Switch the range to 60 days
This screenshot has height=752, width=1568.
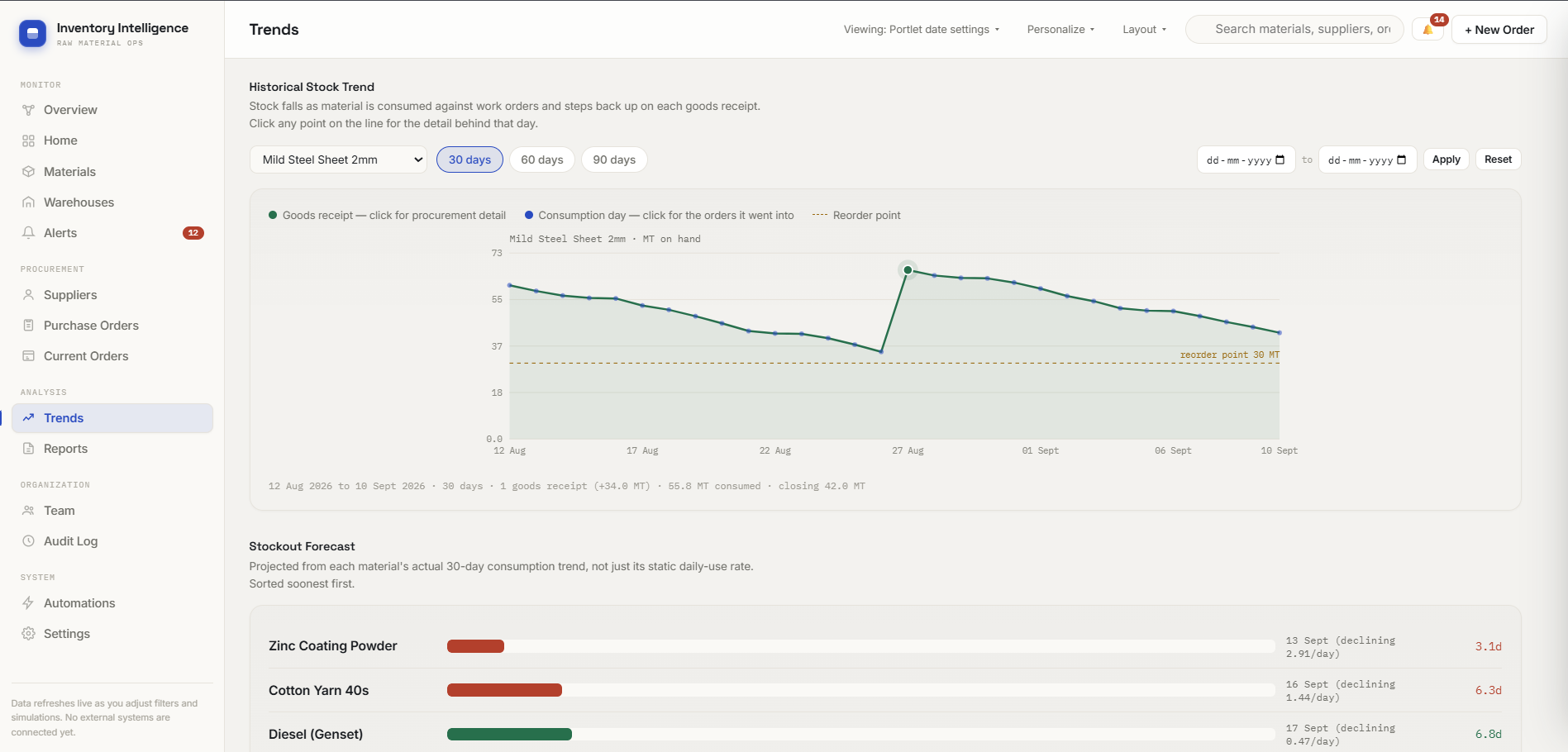(542, 159)
